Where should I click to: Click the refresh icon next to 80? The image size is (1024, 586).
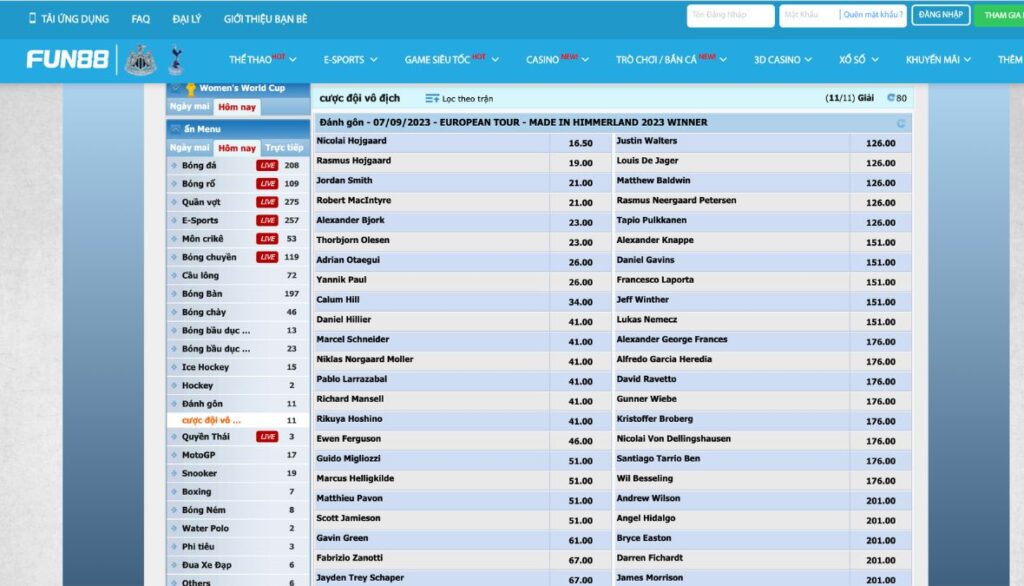[891, 98]
